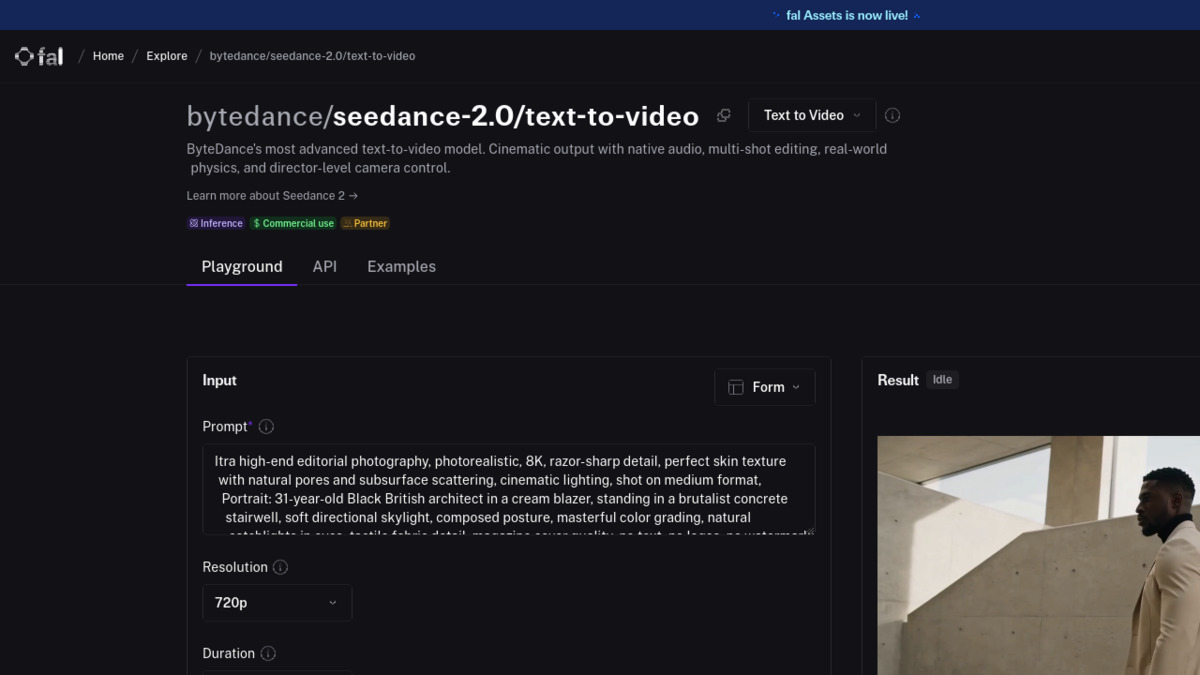Click the Inference tag
The width and height of the screenshot is (1200, 675).
pos(216,223)
